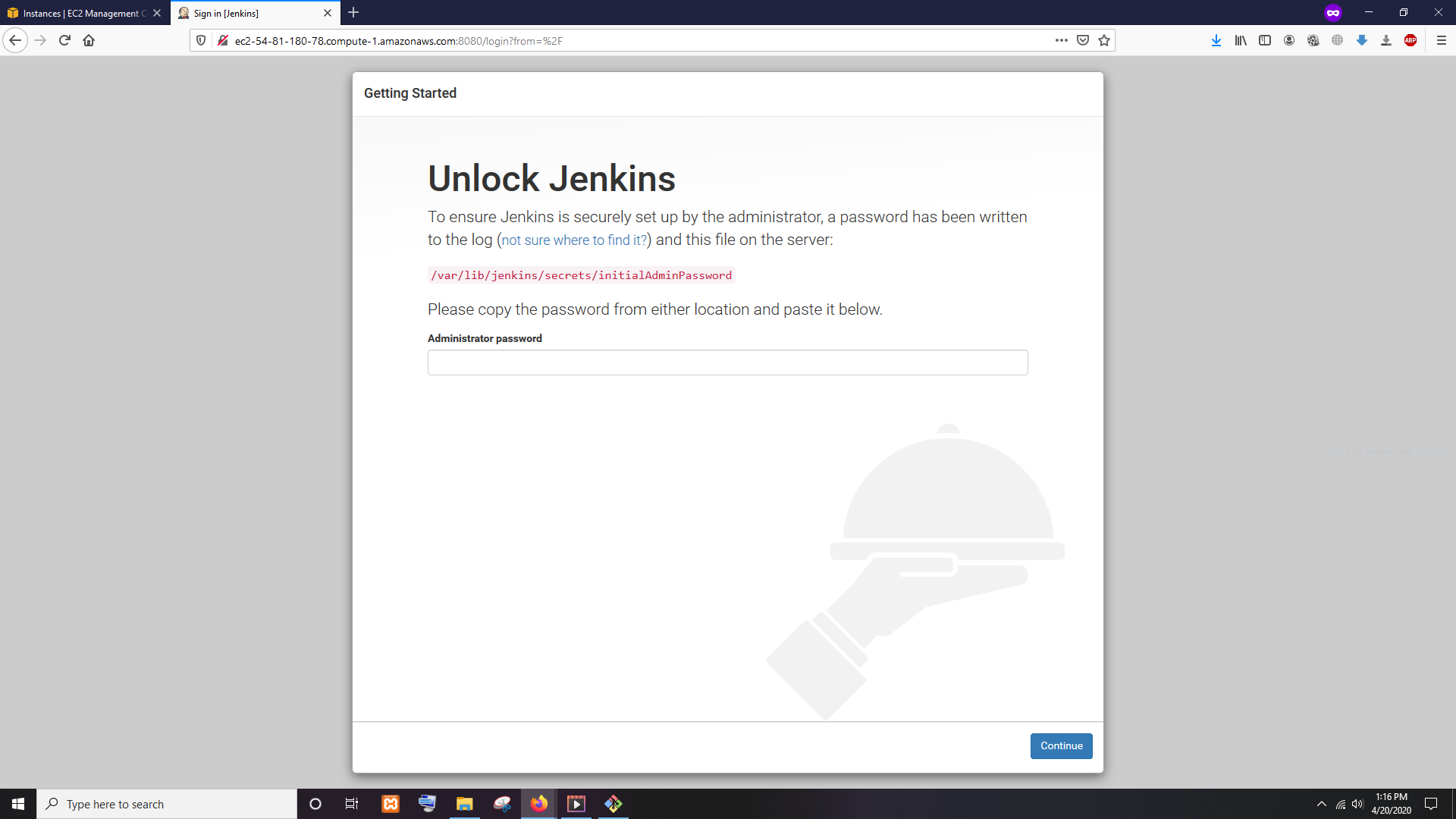Viewport: 1456px width, 819px height.
Task: Click the tracking protection shield icon
Action: coord(201,41)
